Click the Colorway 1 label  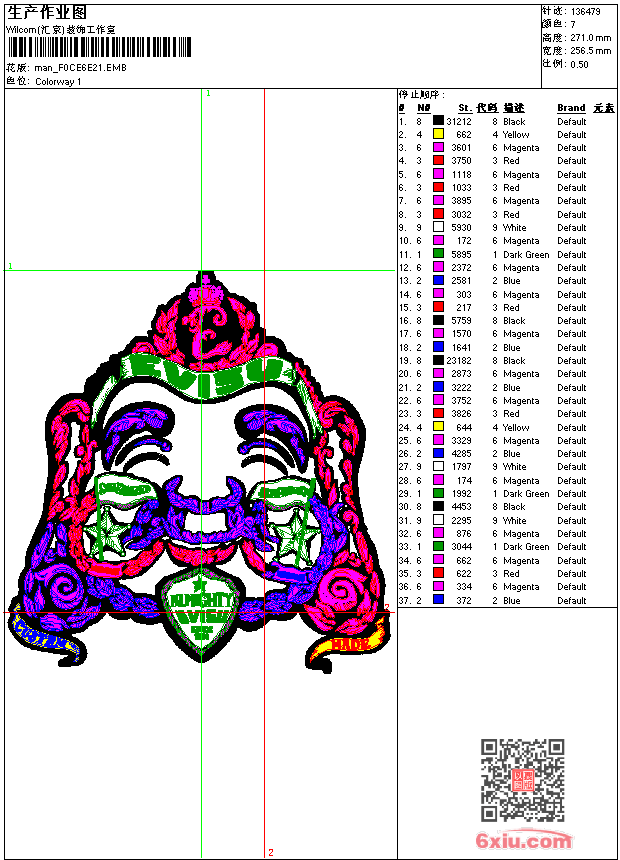click(58, 82)
